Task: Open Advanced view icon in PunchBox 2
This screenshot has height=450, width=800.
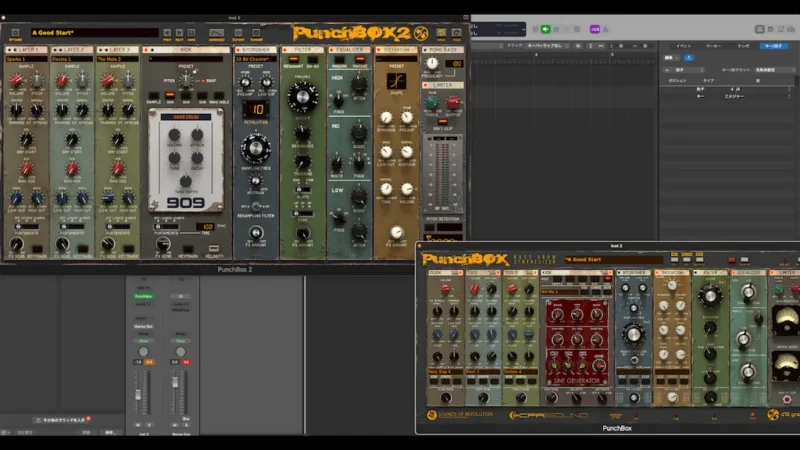Action: pyautogui.click(x=216, y=33)
